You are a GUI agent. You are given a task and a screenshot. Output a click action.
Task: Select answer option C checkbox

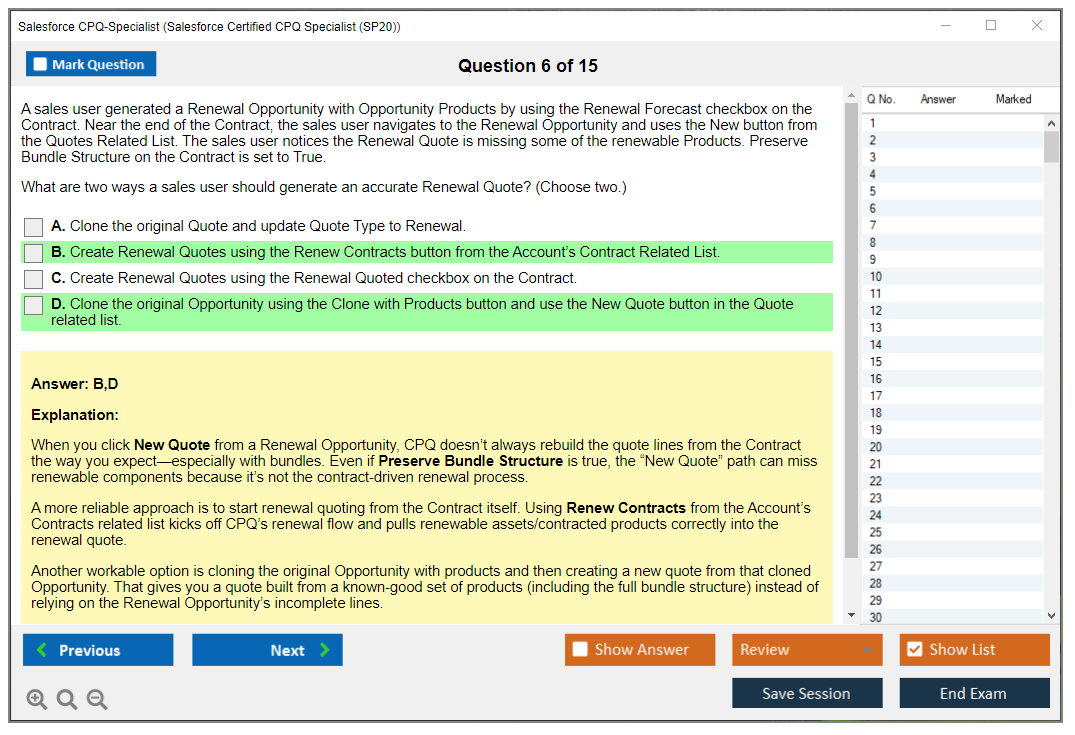(33, 279)
